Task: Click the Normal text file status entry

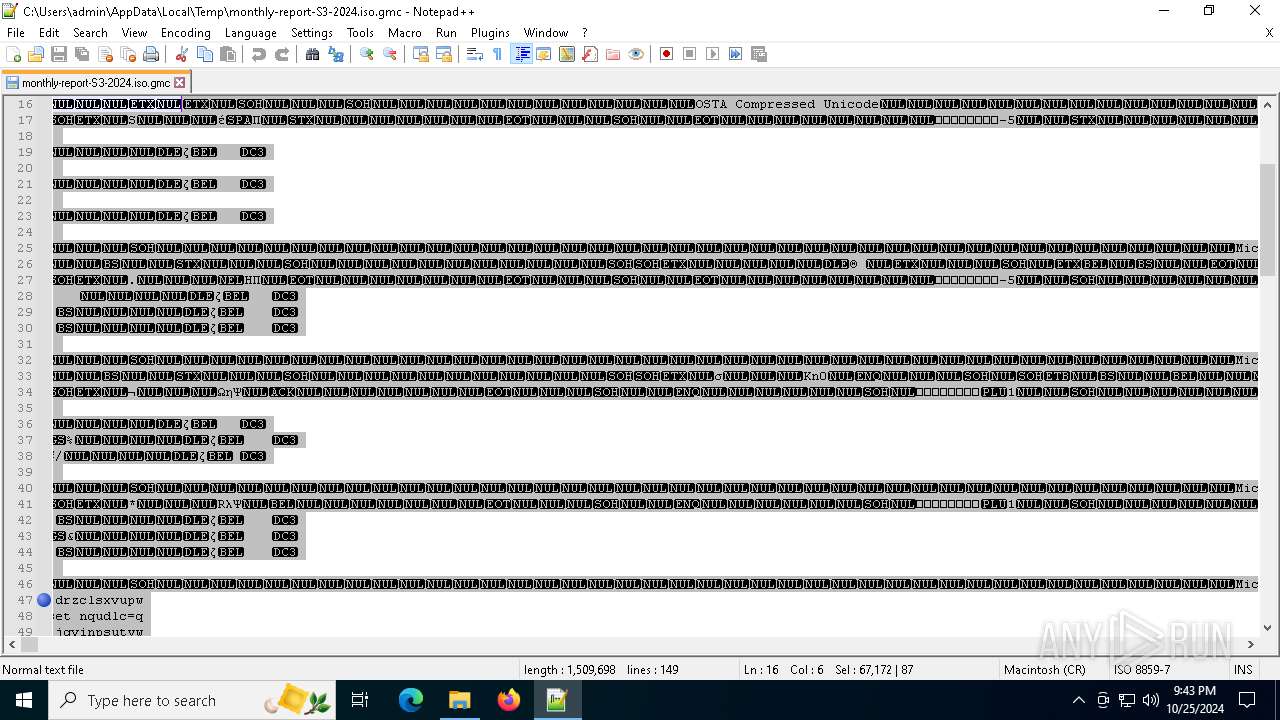Action: (43, 670)
